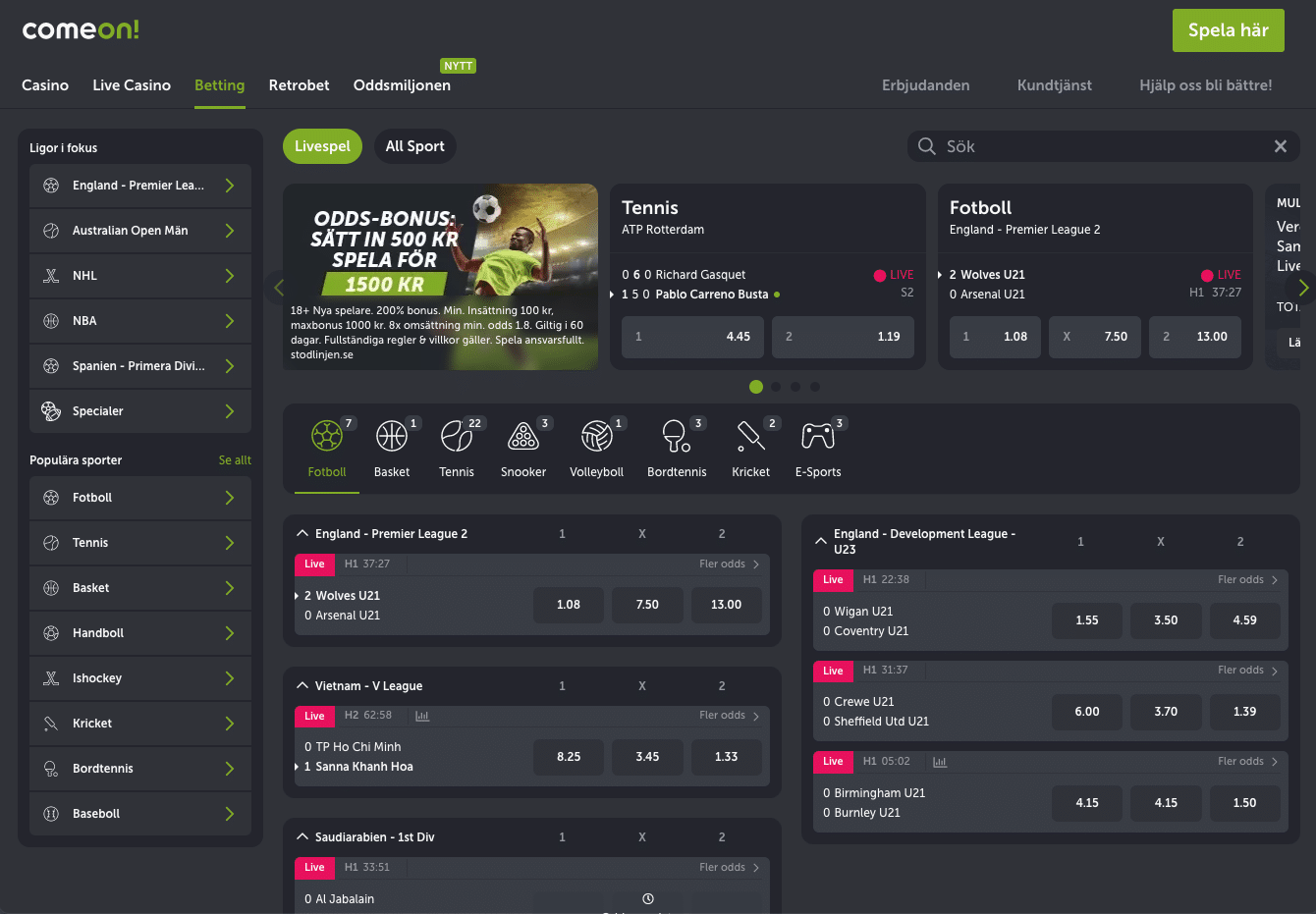Open the Casino tab
Viewport: 1316px width, 914px height.
coord(45,85)
